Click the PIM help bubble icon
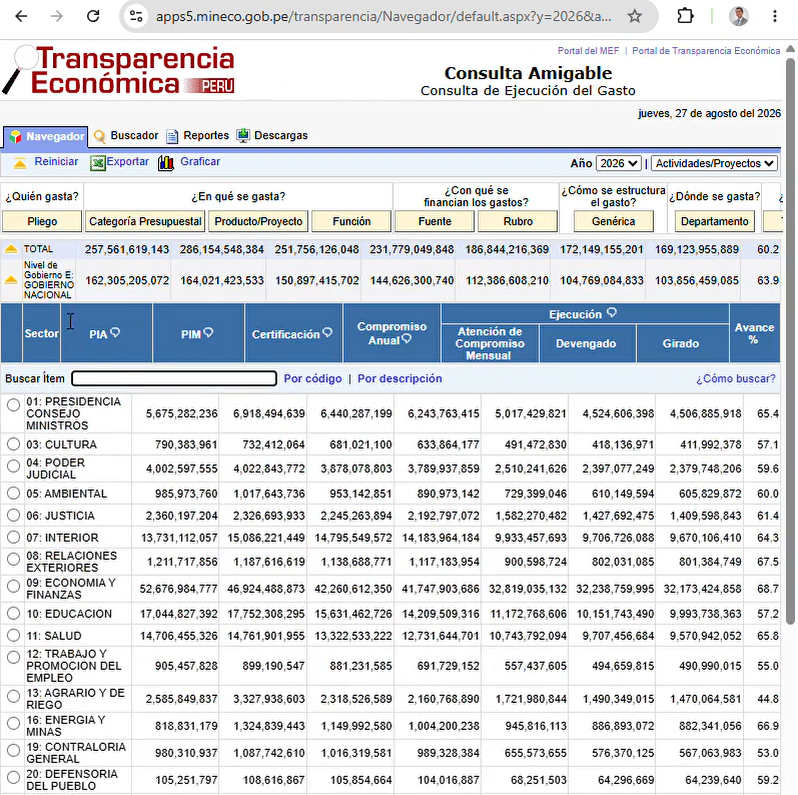The image size is (798, 795). [208, 333]
